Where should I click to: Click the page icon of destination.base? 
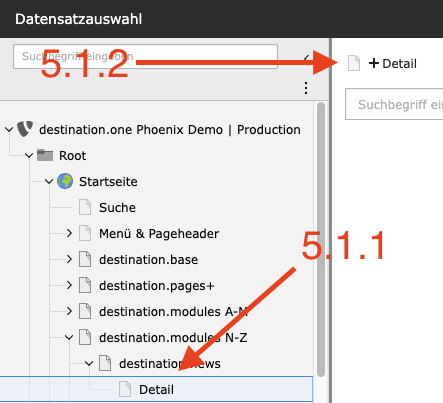85,259
